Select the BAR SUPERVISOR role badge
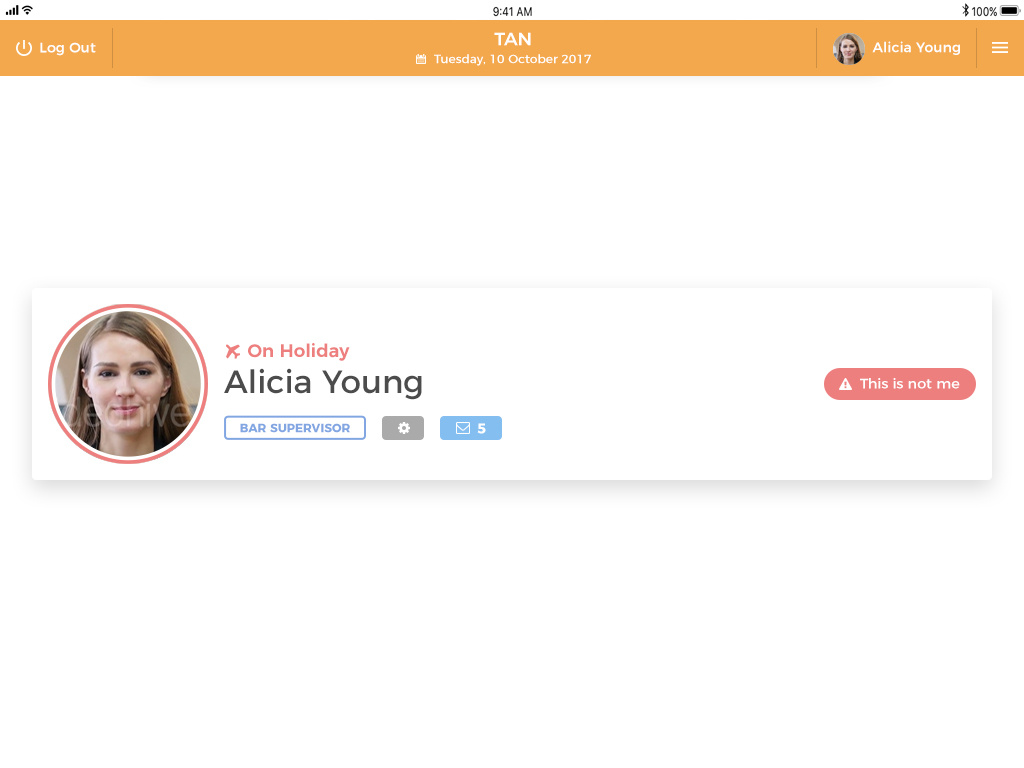Screen dimensions: 1024x768 click(x=295, y=428)
